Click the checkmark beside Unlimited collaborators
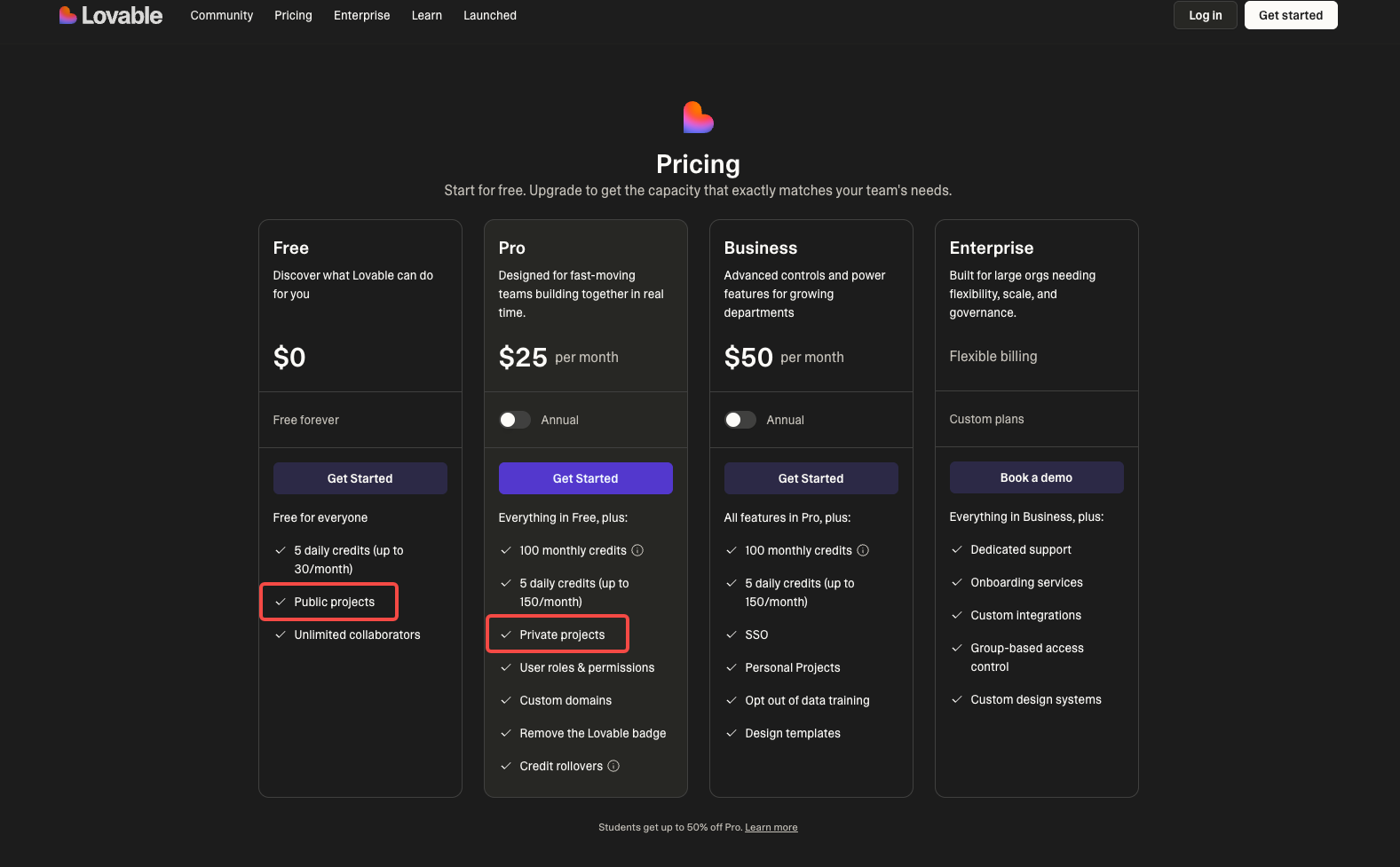The image size is (1400, 867). 281,634
